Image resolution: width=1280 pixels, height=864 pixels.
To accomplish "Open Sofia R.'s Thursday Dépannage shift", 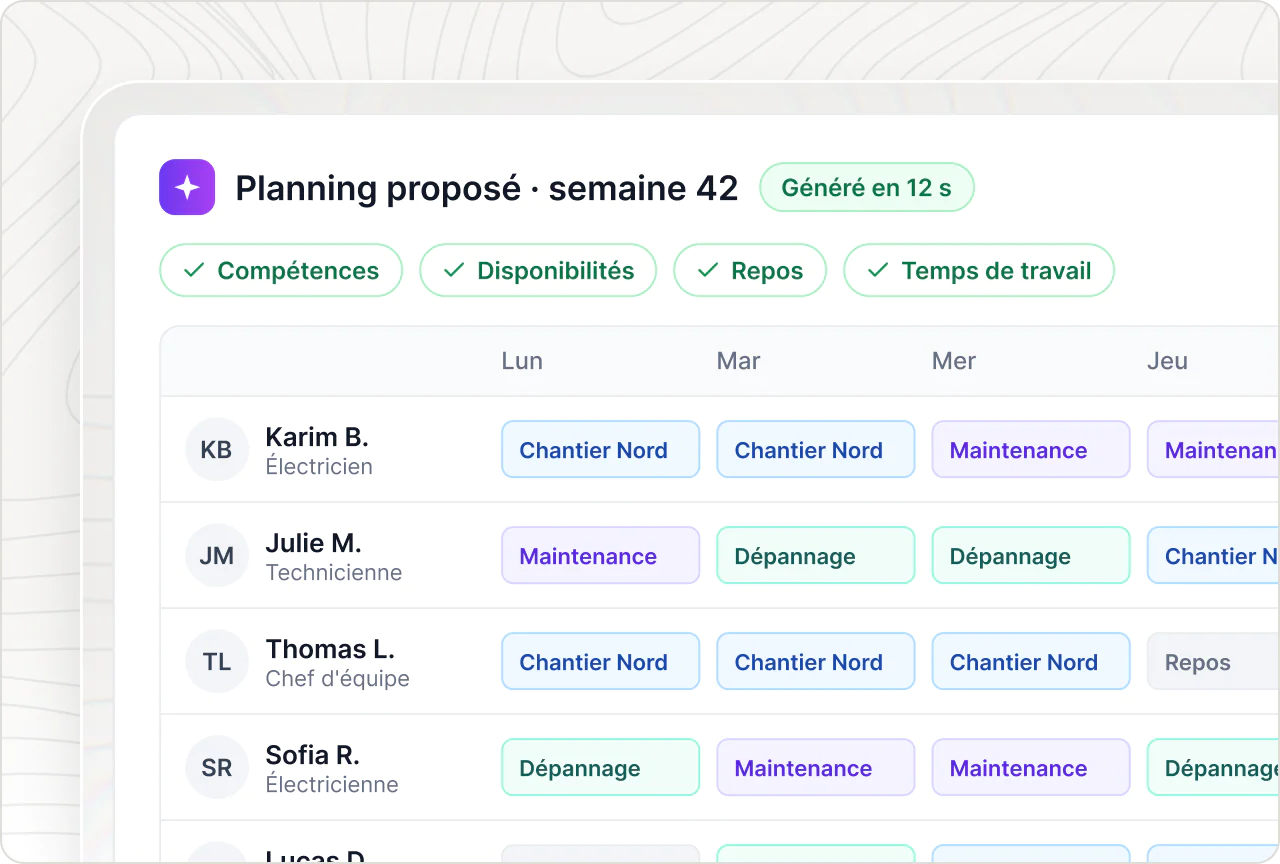I will coord(1213,768).
